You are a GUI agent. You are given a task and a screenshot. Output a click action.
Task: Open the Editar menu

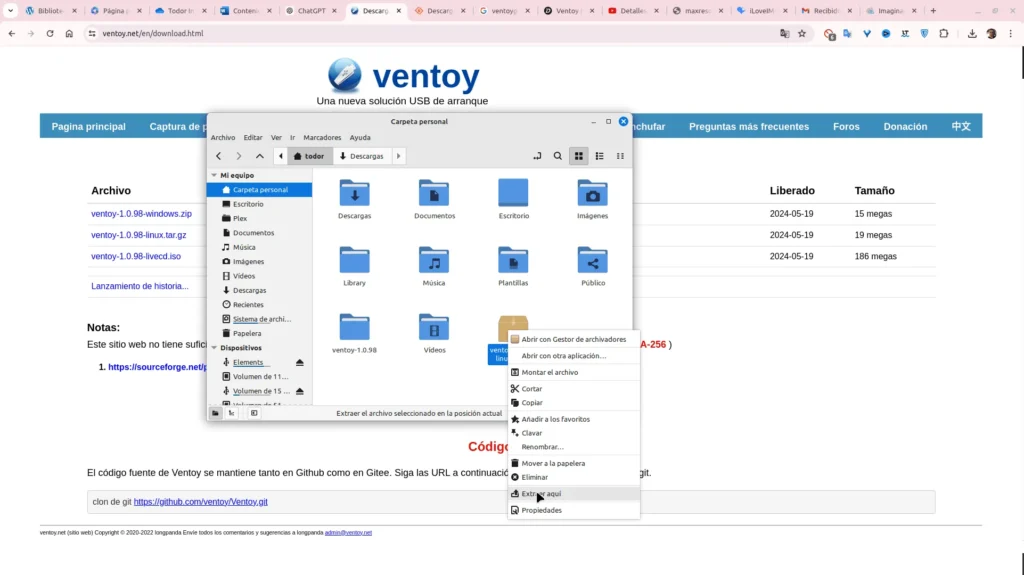253,137
